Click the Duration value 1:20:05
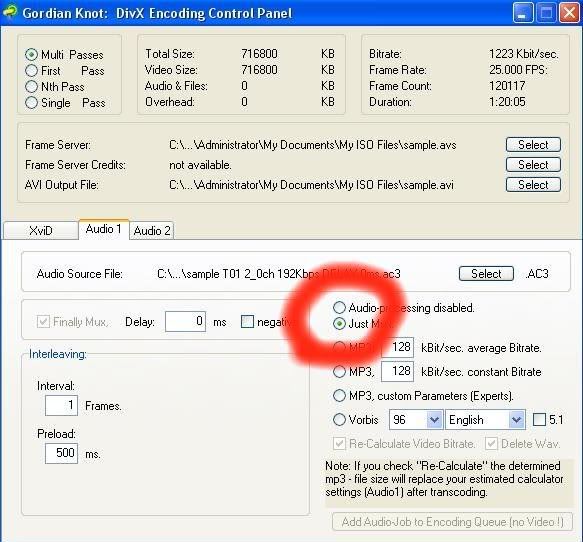 507,102
